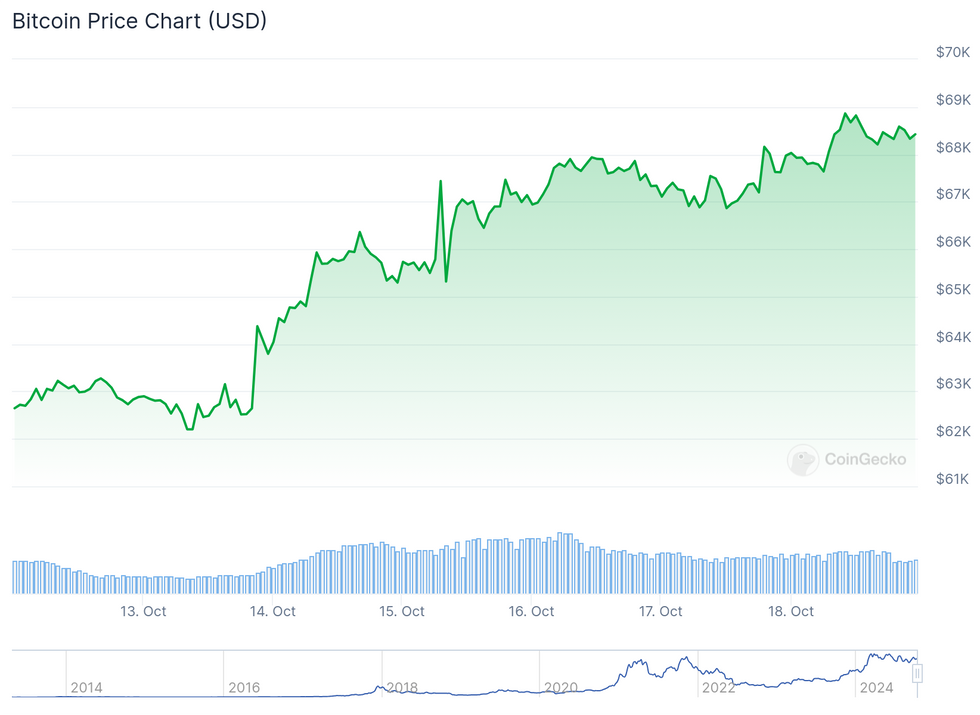Click the $70K price axis label
Screen dimensions: 980x715
953,53
